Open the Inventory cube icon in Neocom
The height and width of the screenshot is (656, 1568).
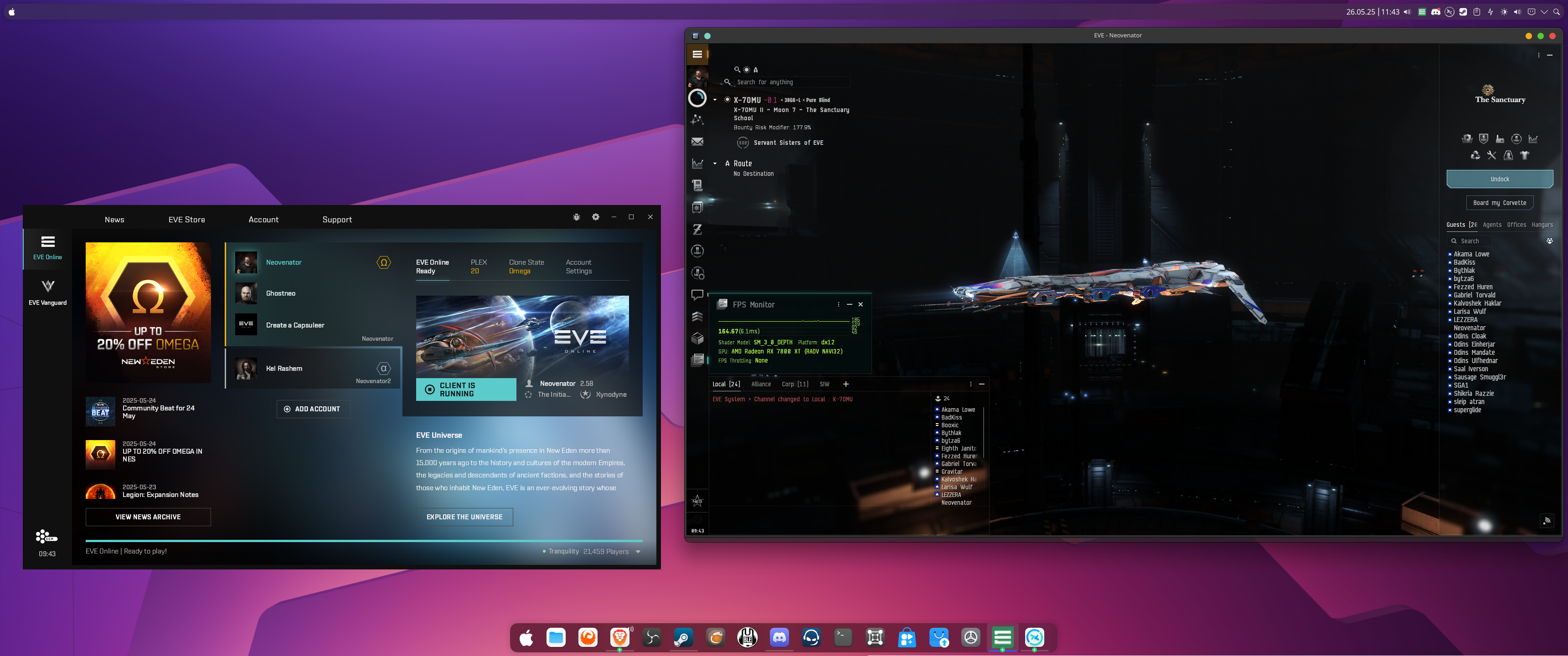(x=697, y=338)
